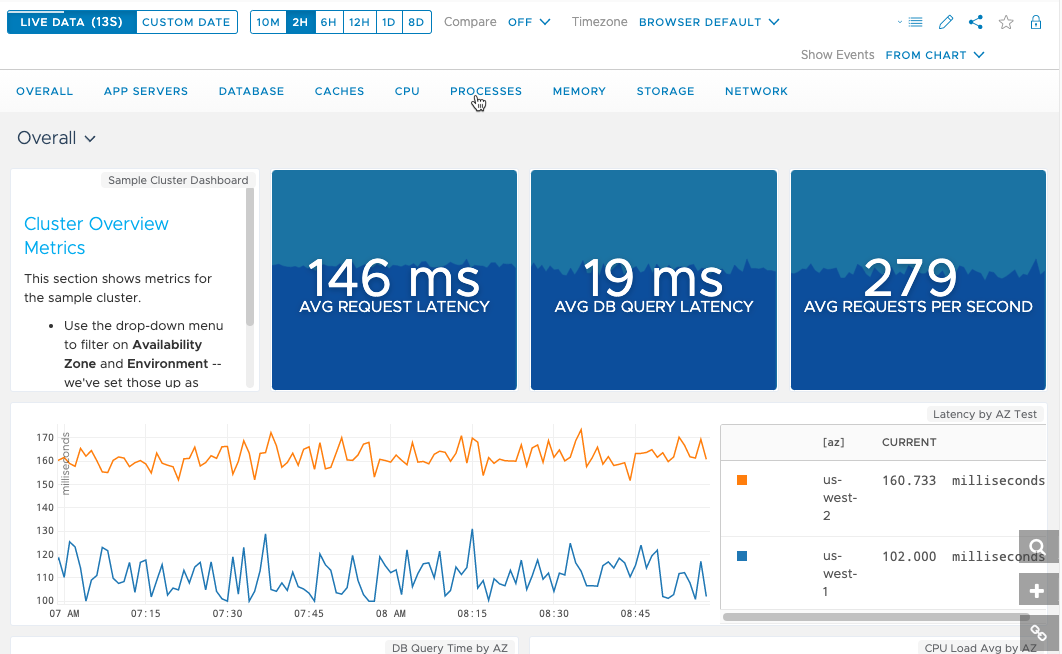Click the link icon below the plus button
The height and width of the screenshot is (654, 1062).
[x=1037, y=632]
